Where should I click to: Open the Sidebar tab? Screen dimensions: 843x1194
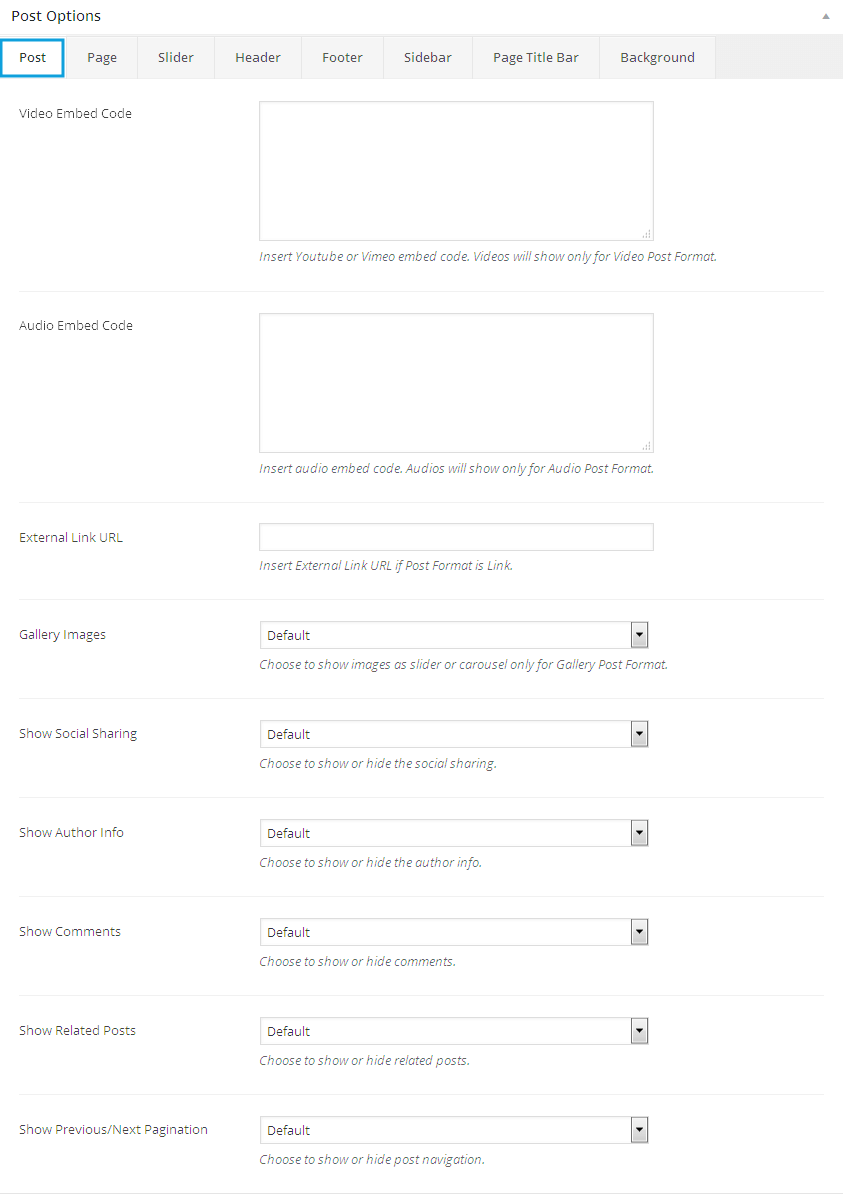pos(428,58)
